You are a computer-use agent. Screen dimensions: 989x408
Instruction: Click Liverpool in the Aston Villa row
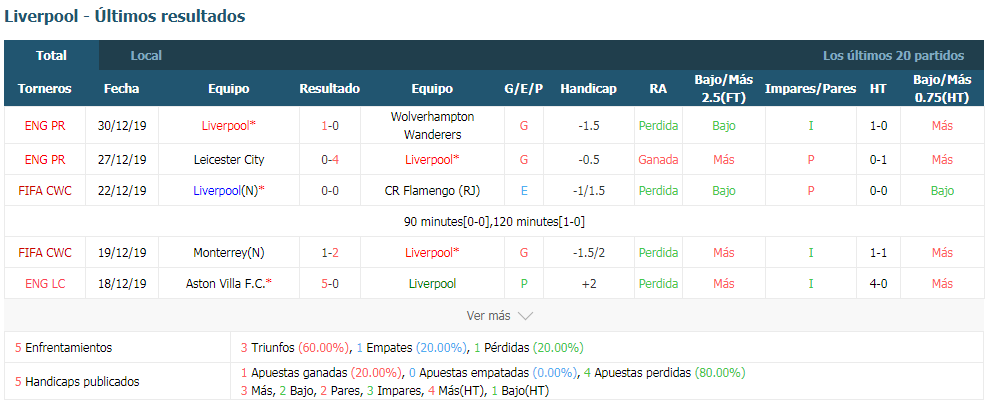432,284
